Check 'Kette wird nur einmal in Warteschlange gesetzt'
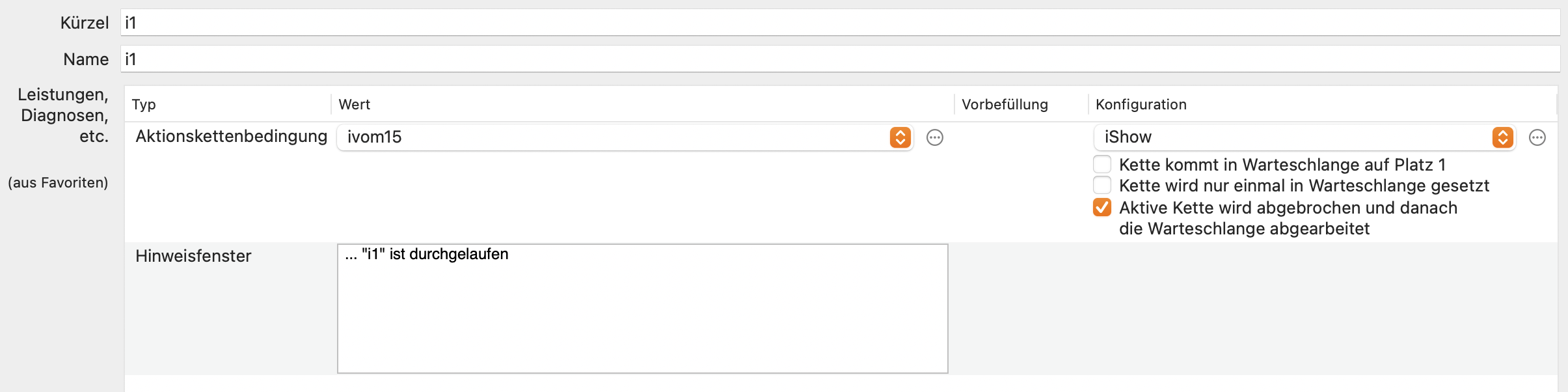Image resolution: width=1568 pixels, height=392 pixels. 1102,185
